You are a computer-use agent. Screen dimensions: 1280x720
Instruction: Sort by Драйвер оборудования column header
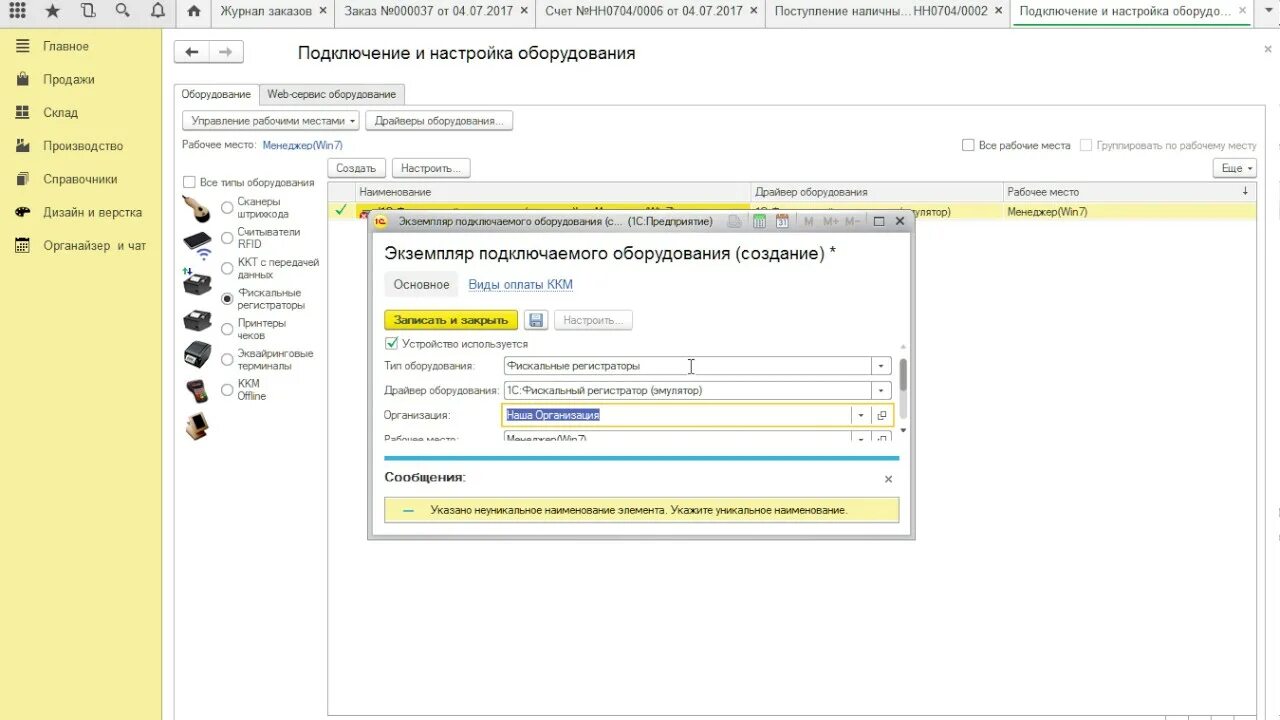(877, 192)
